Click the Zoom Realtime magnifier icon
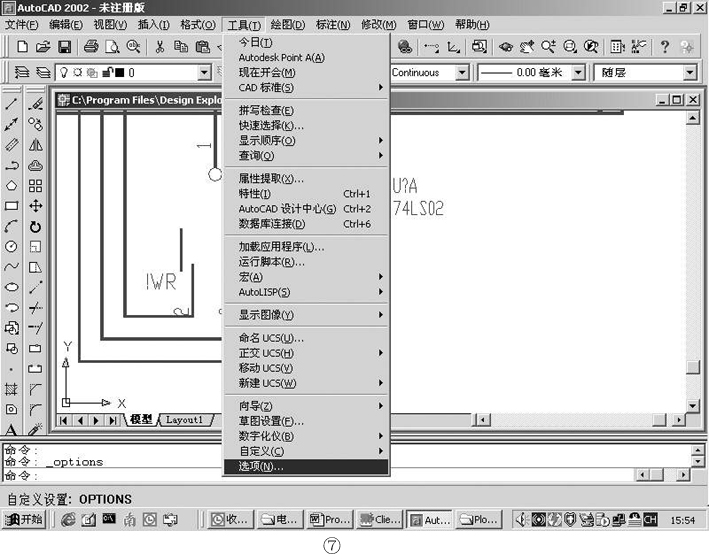The width and height of the screenshot is (709, 559). tap(548, 47)
